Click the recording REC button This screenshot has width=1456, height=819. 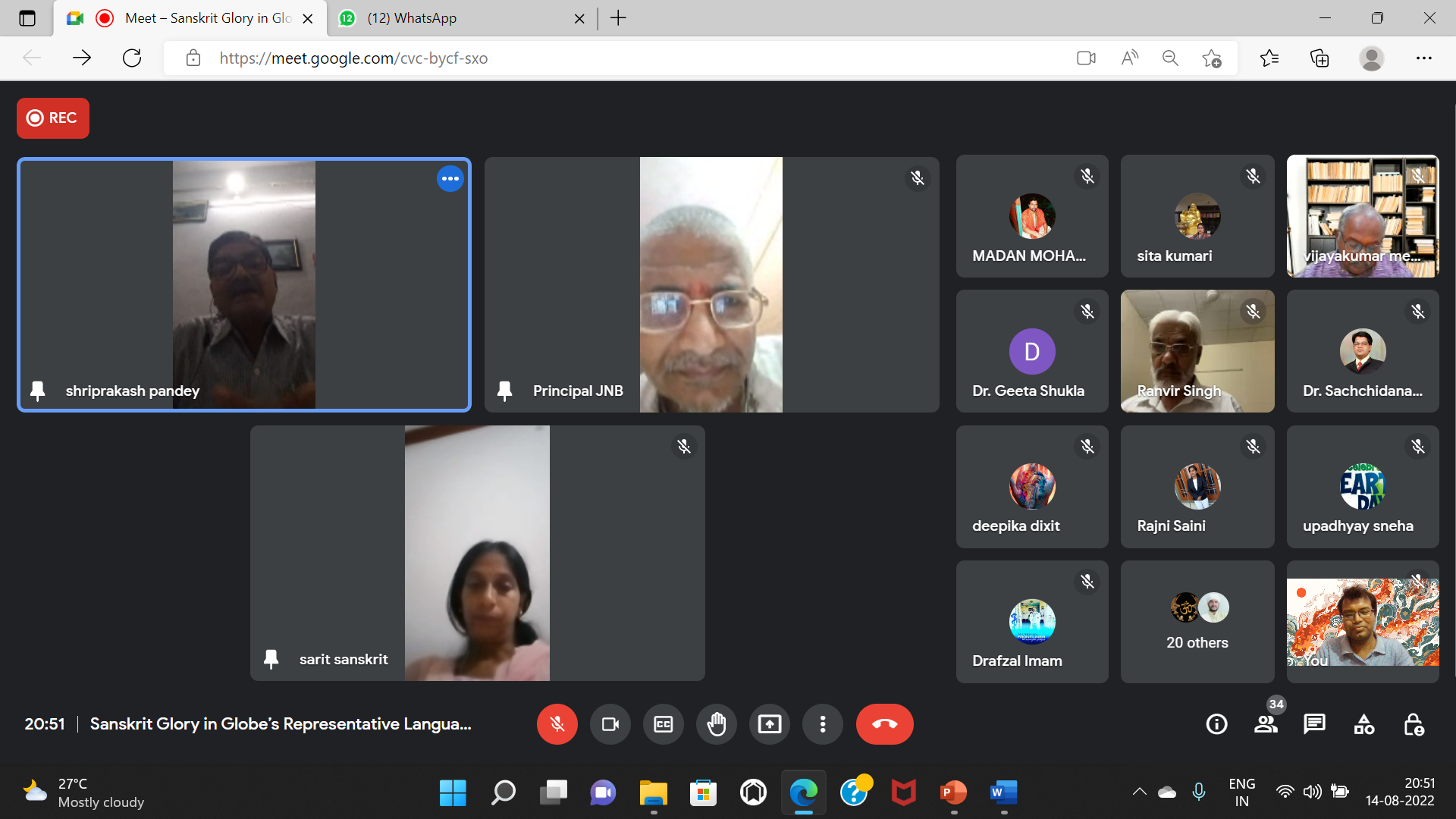(52, 117)
